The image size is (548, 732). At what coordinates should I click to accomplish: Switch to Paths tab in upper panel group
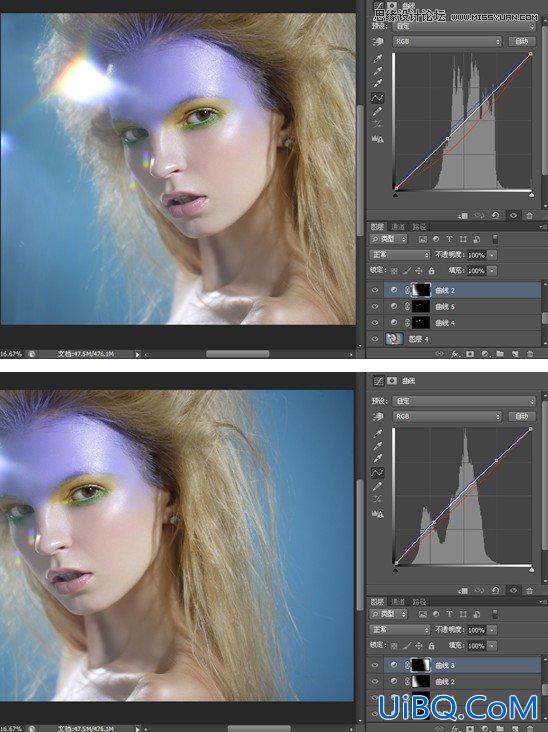[419, 226]
